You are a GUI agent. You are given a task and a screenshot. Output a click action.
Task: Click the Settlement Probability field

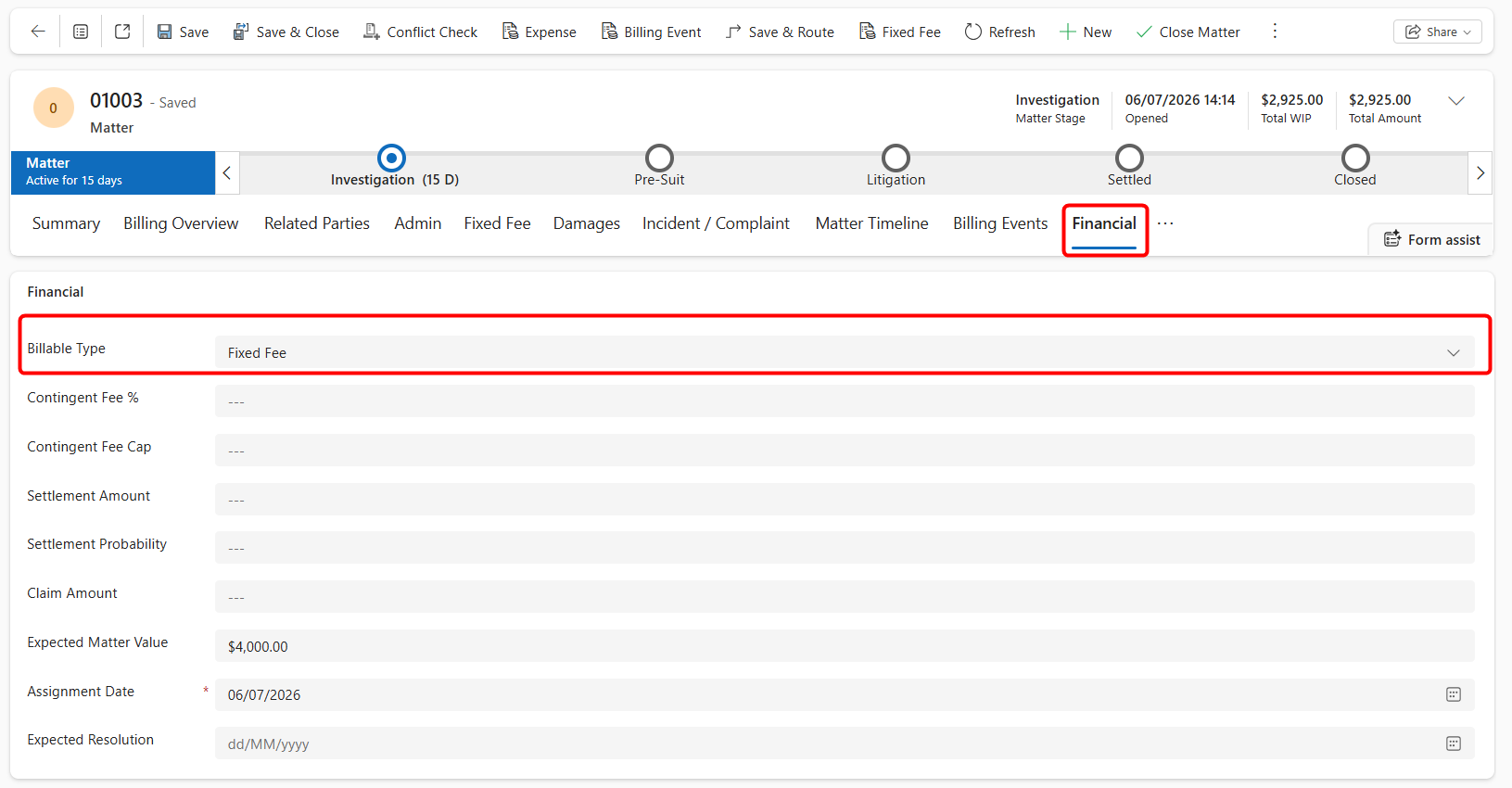click(x=845, y=548)
